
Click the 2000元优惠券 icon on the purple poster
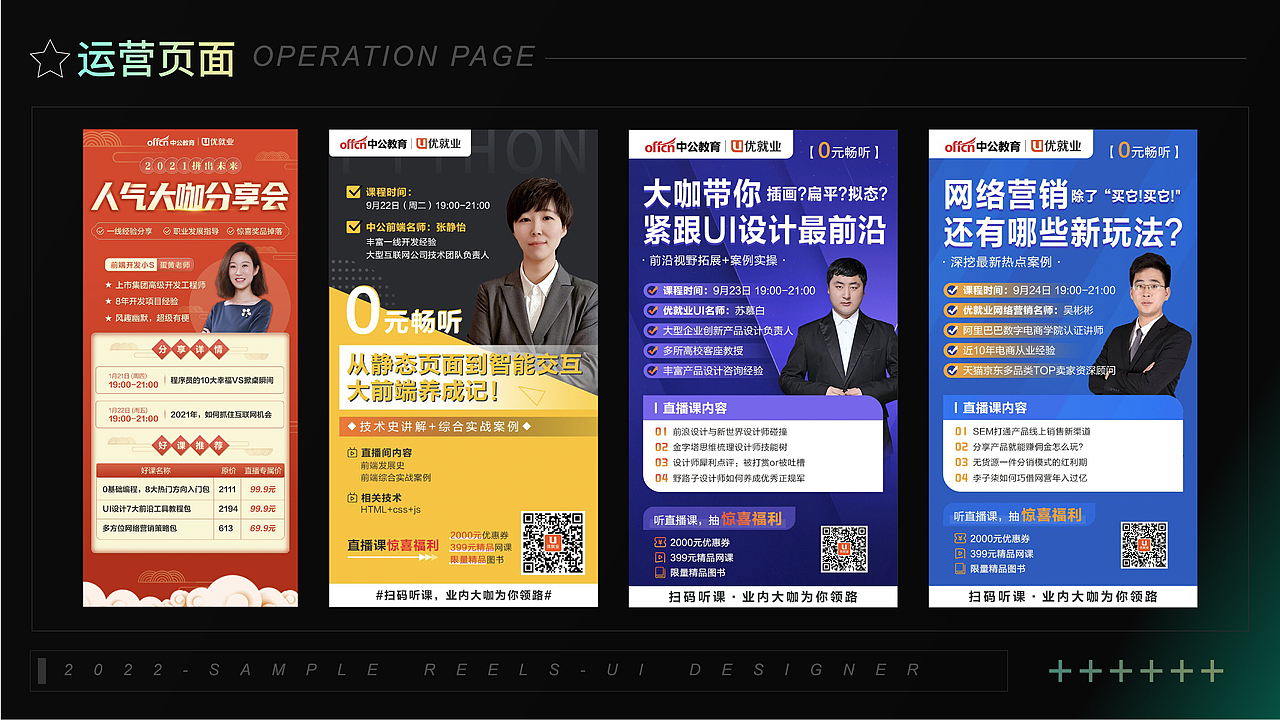[660, 542]
